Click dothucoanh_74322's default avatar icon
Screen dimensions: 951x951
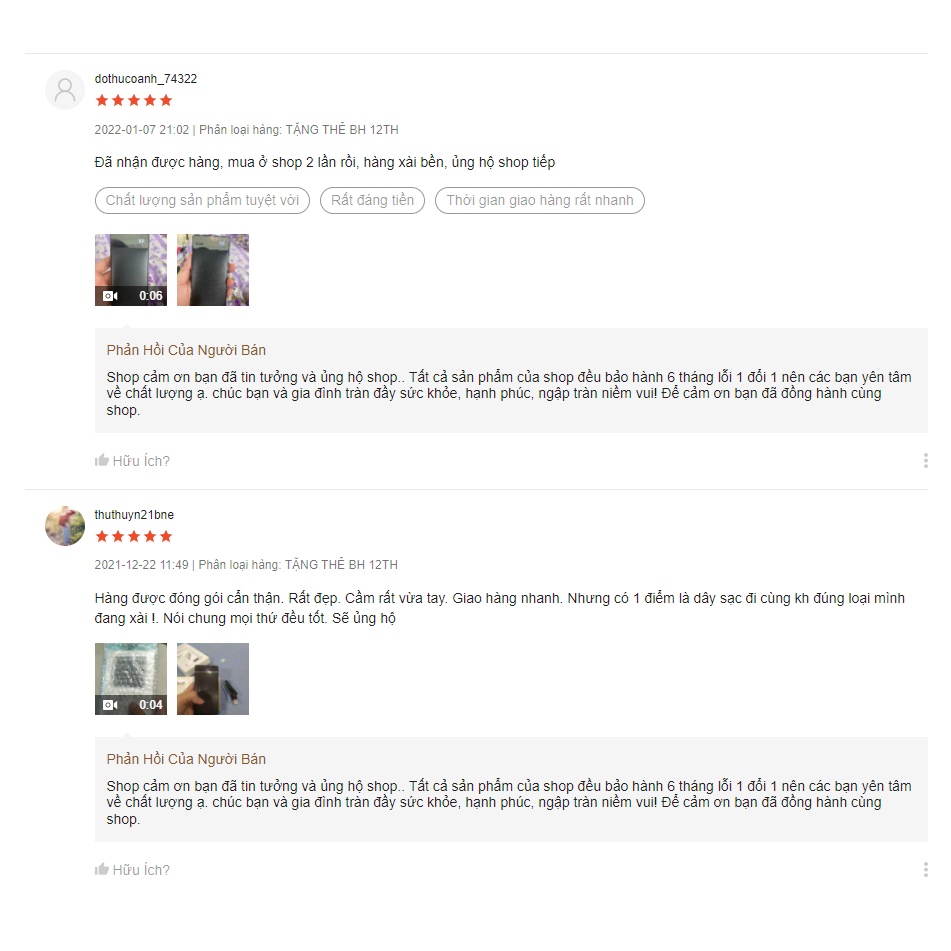point(65,90)
